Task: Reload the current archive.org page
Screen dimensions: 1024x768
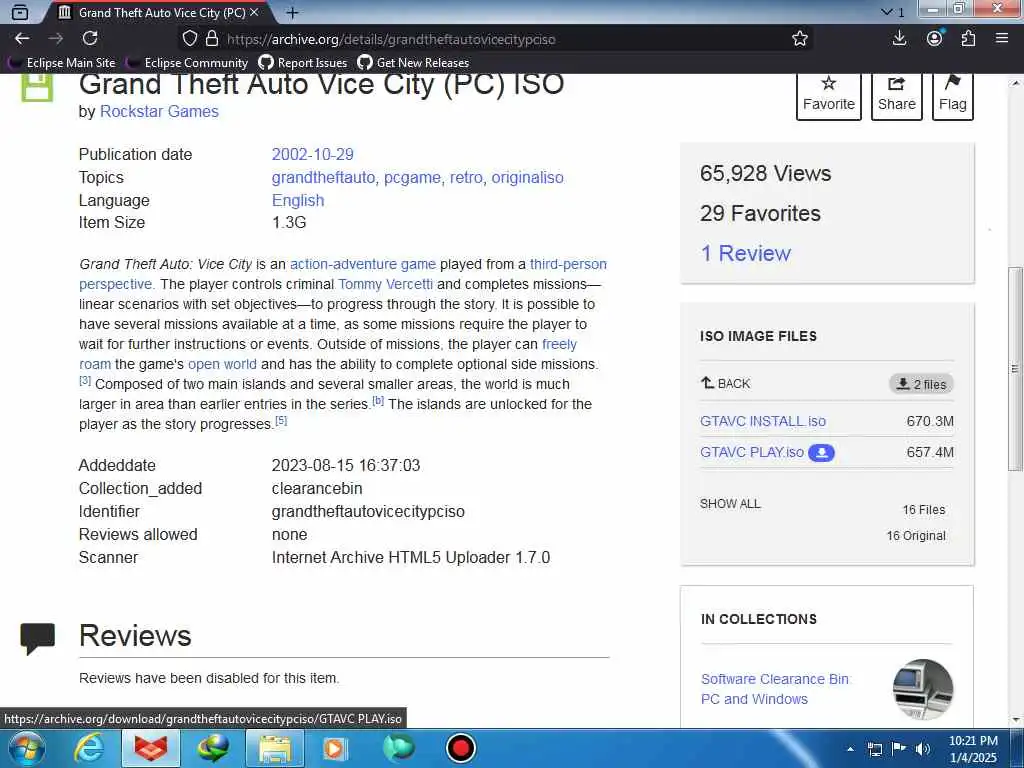Action: (90, 39)
